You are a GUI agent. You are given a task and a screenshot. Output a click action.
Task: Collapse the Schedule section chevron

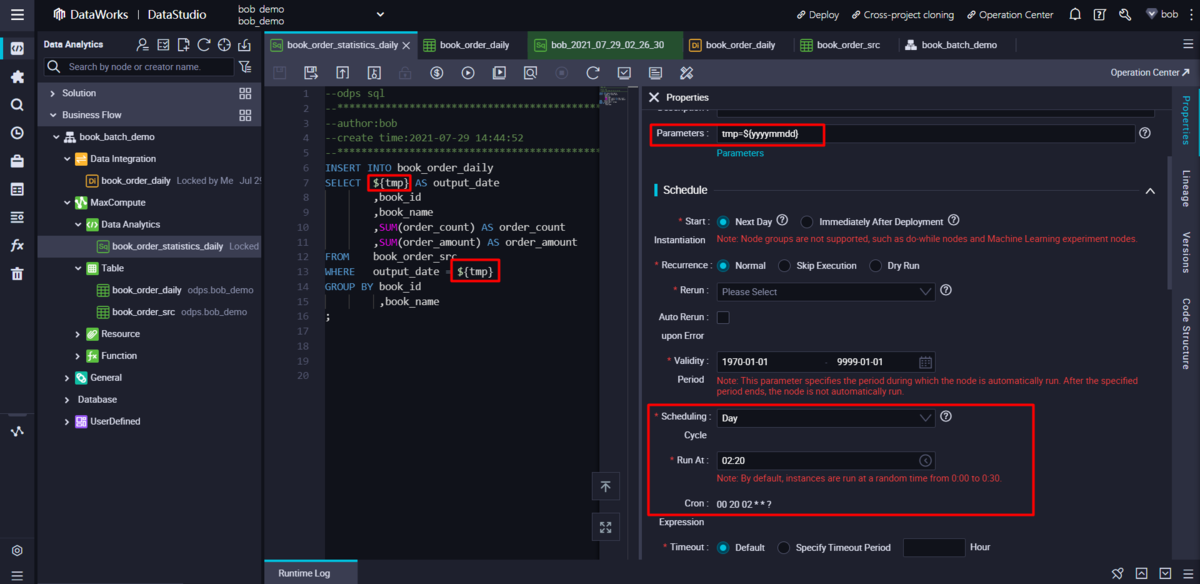[x=1150, y=190]
